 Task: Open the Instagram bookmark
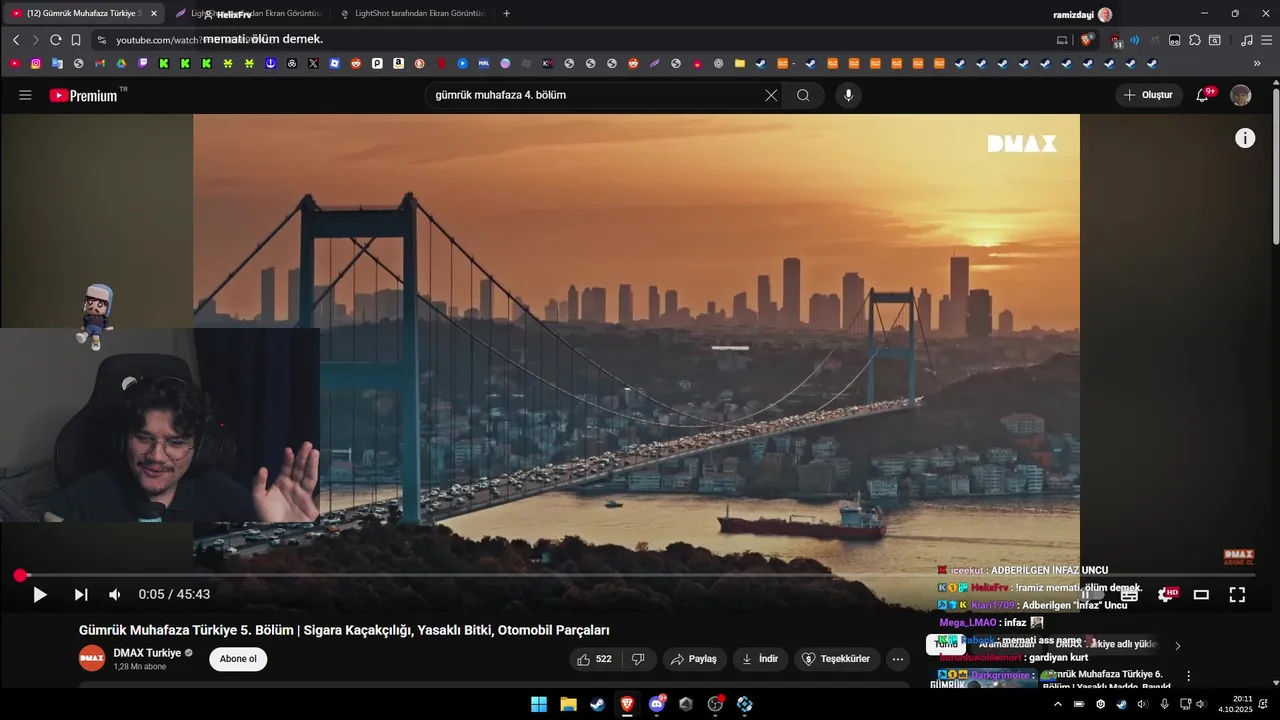(36, 63)
